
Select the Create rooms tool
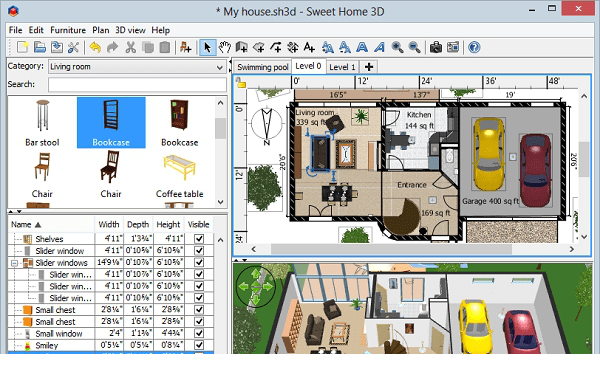pos(259,47)
